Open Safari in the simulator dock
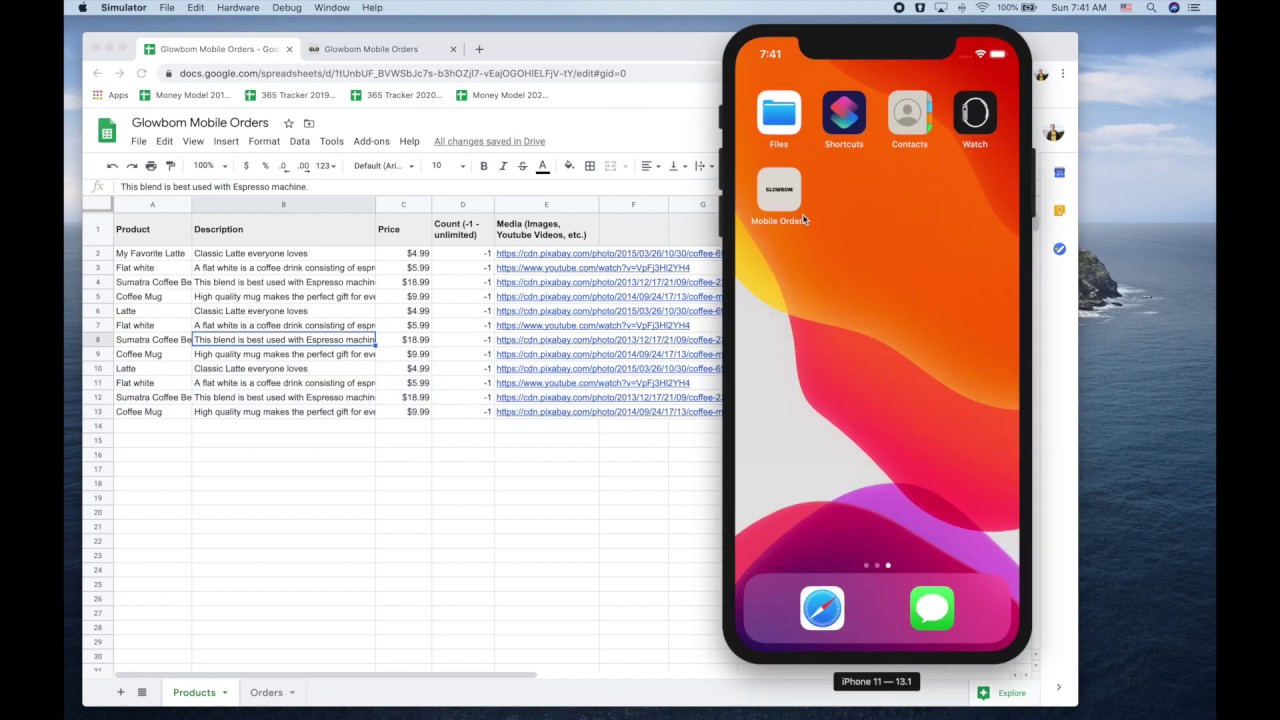 (x=822, y=608)
